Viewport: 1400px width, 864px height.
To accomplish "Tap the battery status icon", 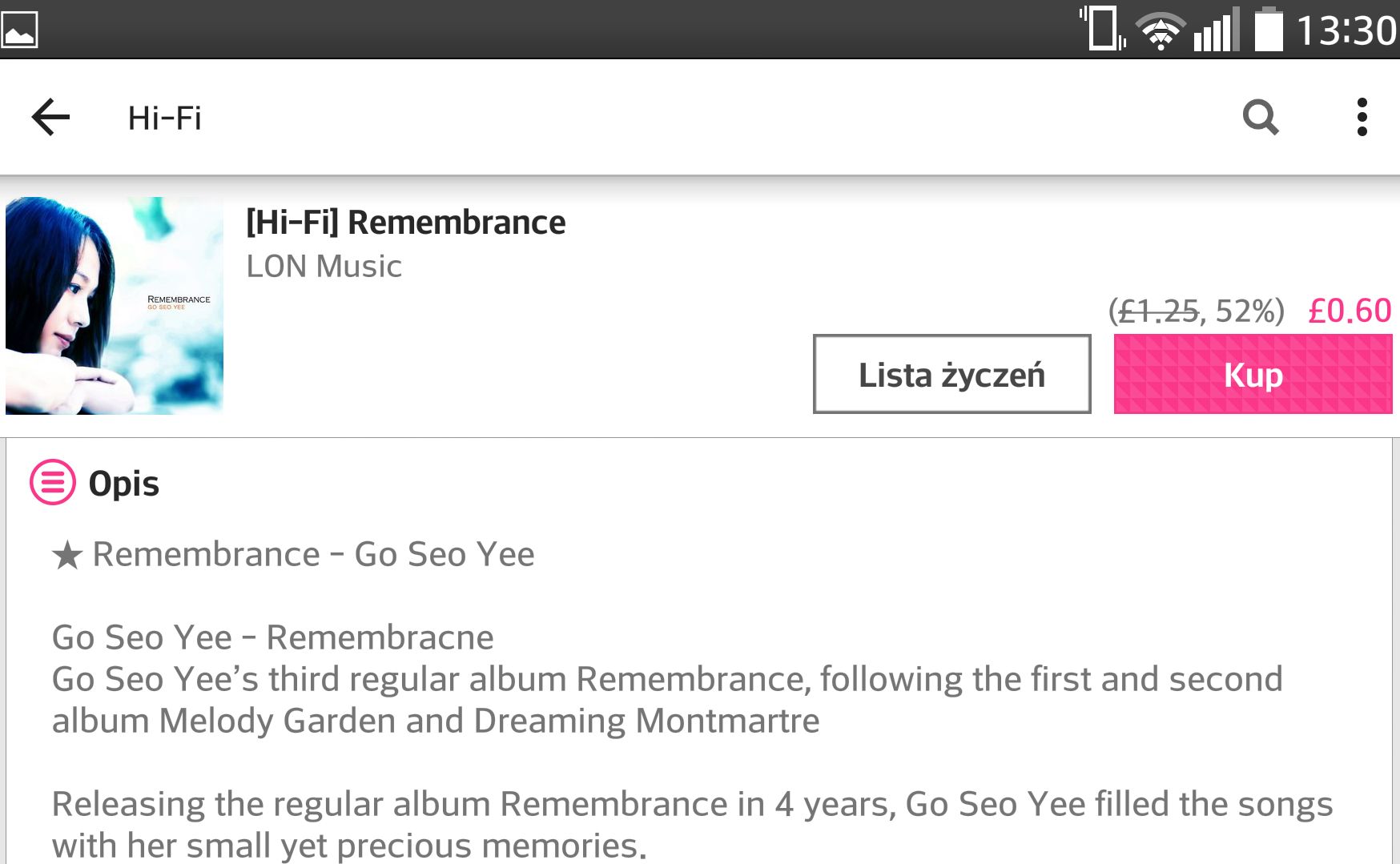I will click(1268, 30).
